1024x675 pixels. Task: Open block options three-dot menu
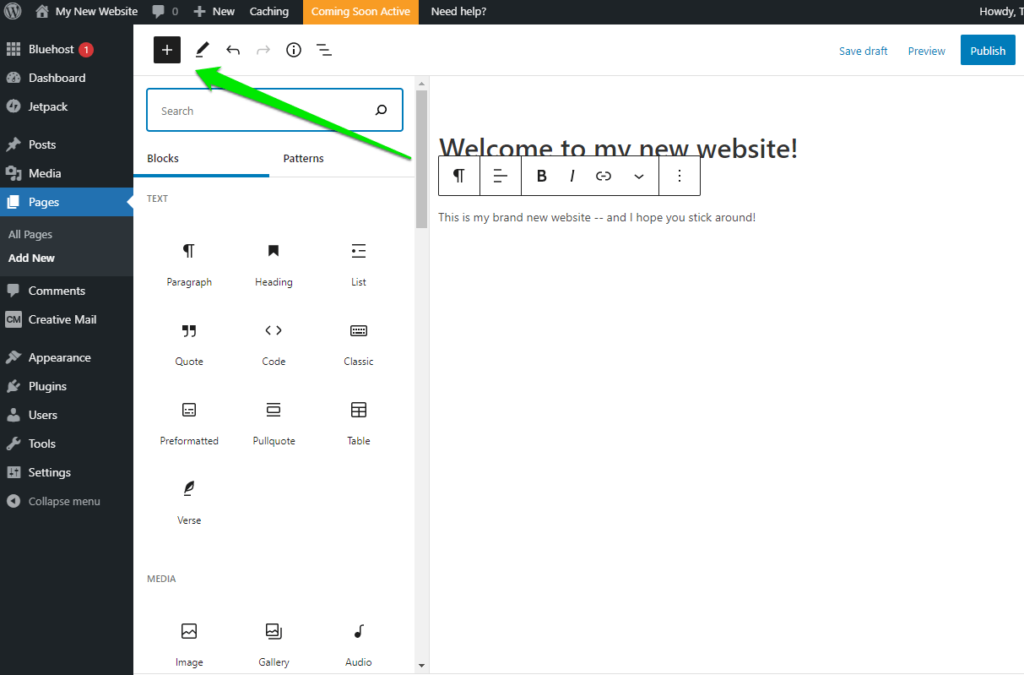click(x=679, y=176)
